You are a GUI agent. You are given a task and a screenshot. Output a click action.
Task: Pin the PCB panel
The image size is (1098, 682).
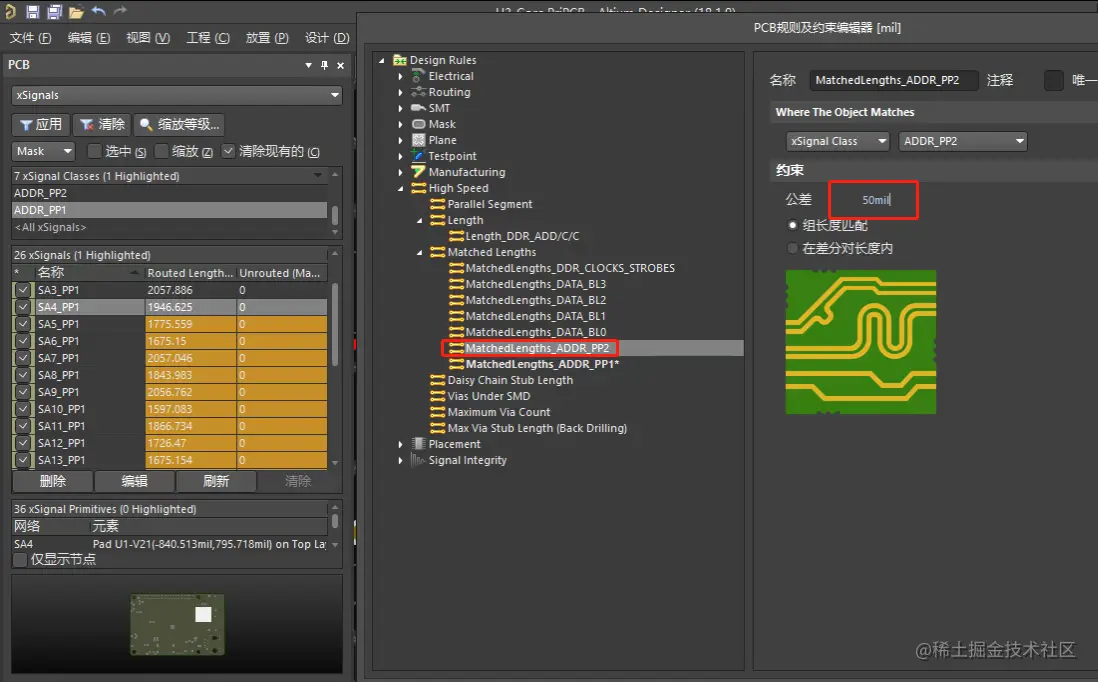tap(324, 65)
